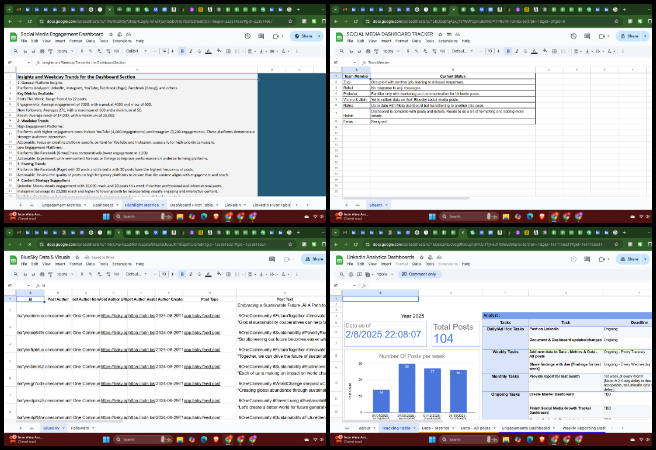This screenshot has width=656, height=450.
Task: Add new sheet in Social Media Engagement Dashboard
Action: coord(21,205)
